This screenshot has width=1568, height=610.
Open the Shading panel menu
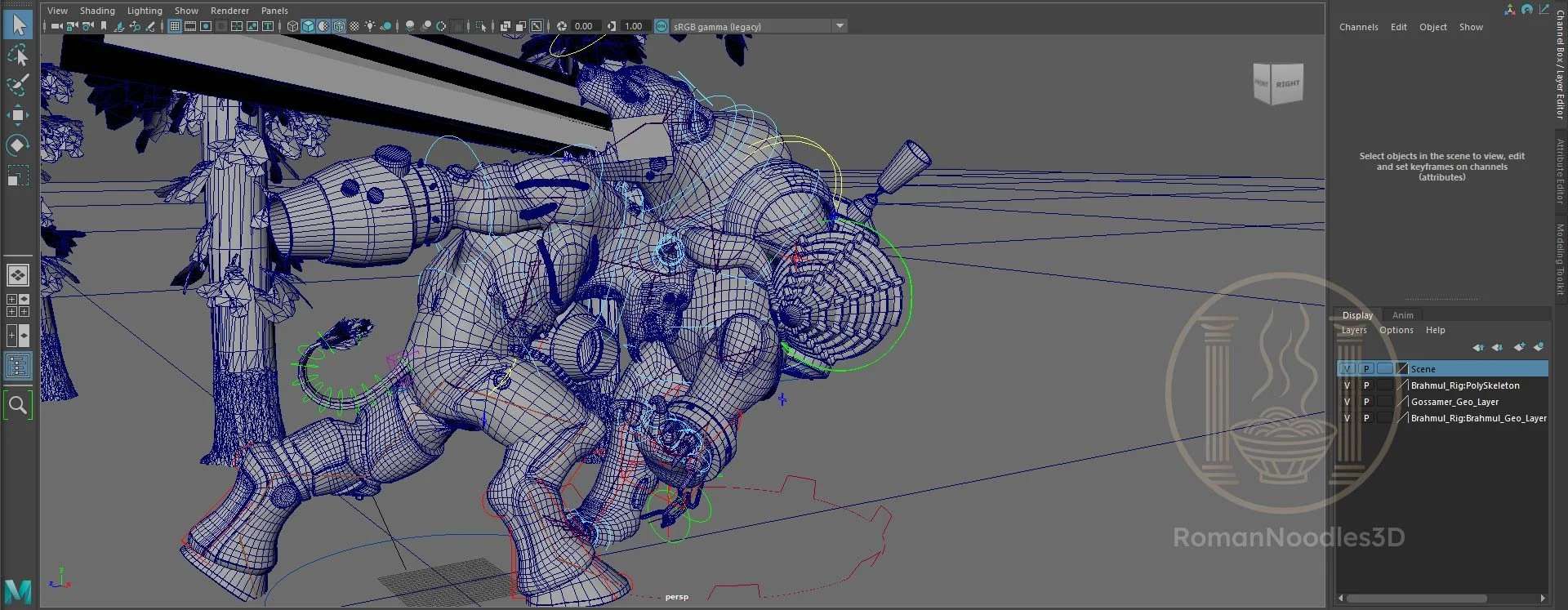tap(97, 11)
